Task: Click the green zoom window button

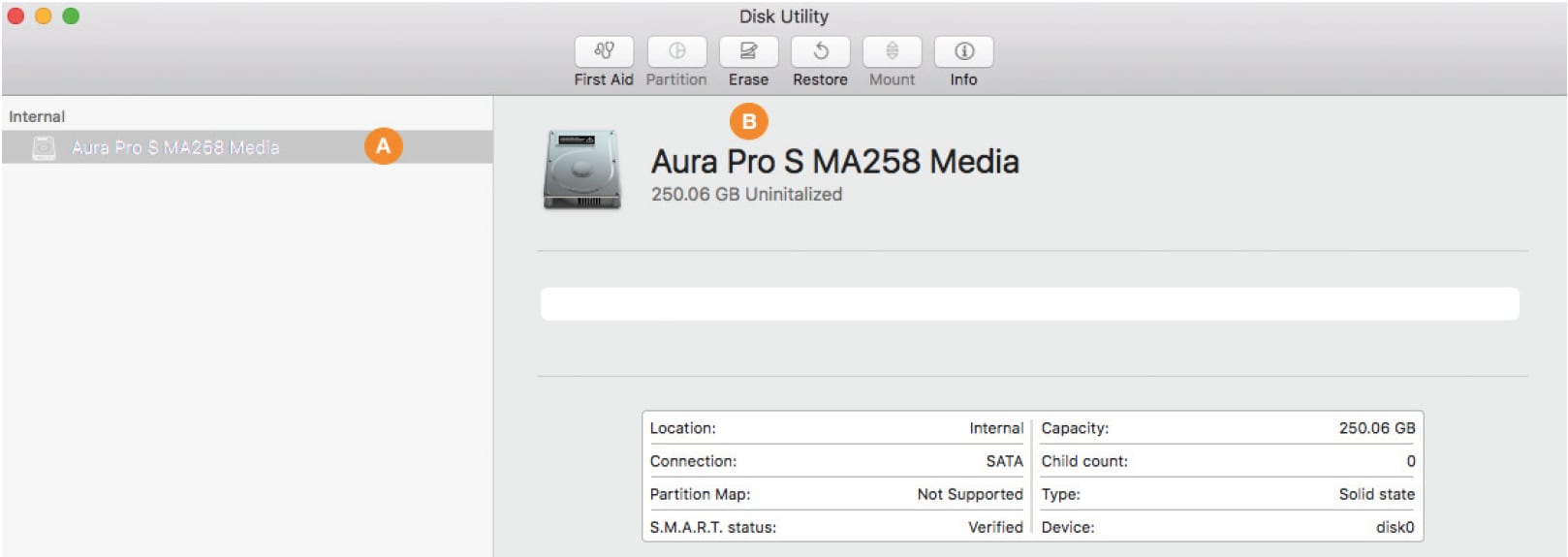Action: pyautogui.click(x=71, y=16)
